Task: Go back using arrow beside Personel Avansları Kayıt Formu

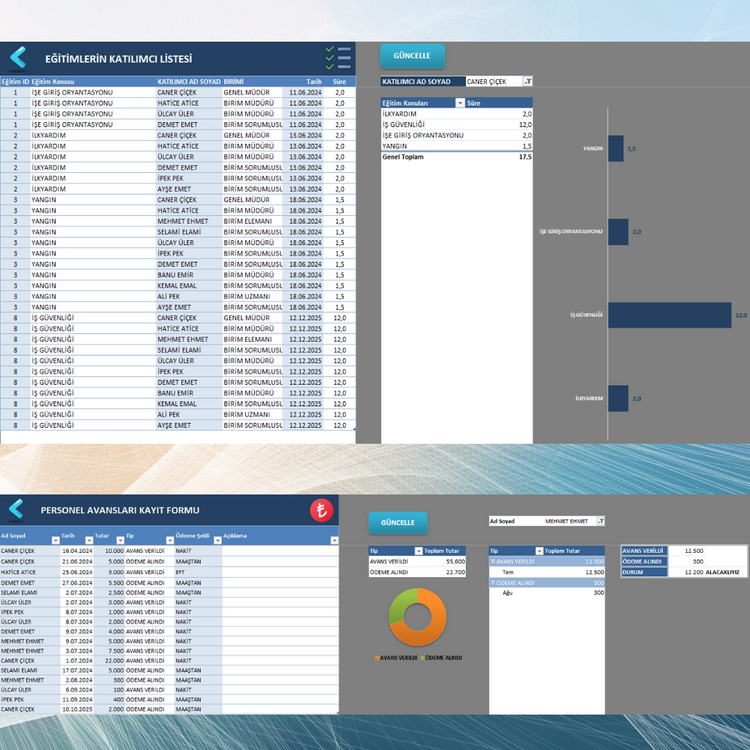Action: (x=16, y=509)
